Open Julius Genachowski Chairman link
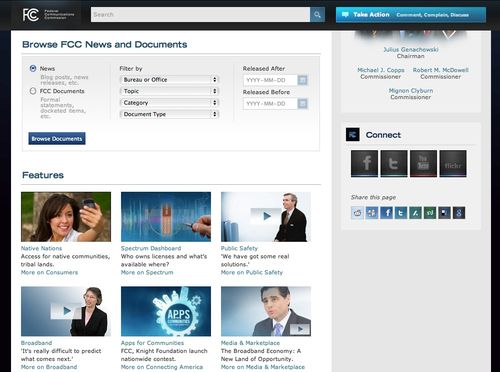The width and height of the screenshot is (500, 372). [x=411, y=53]
